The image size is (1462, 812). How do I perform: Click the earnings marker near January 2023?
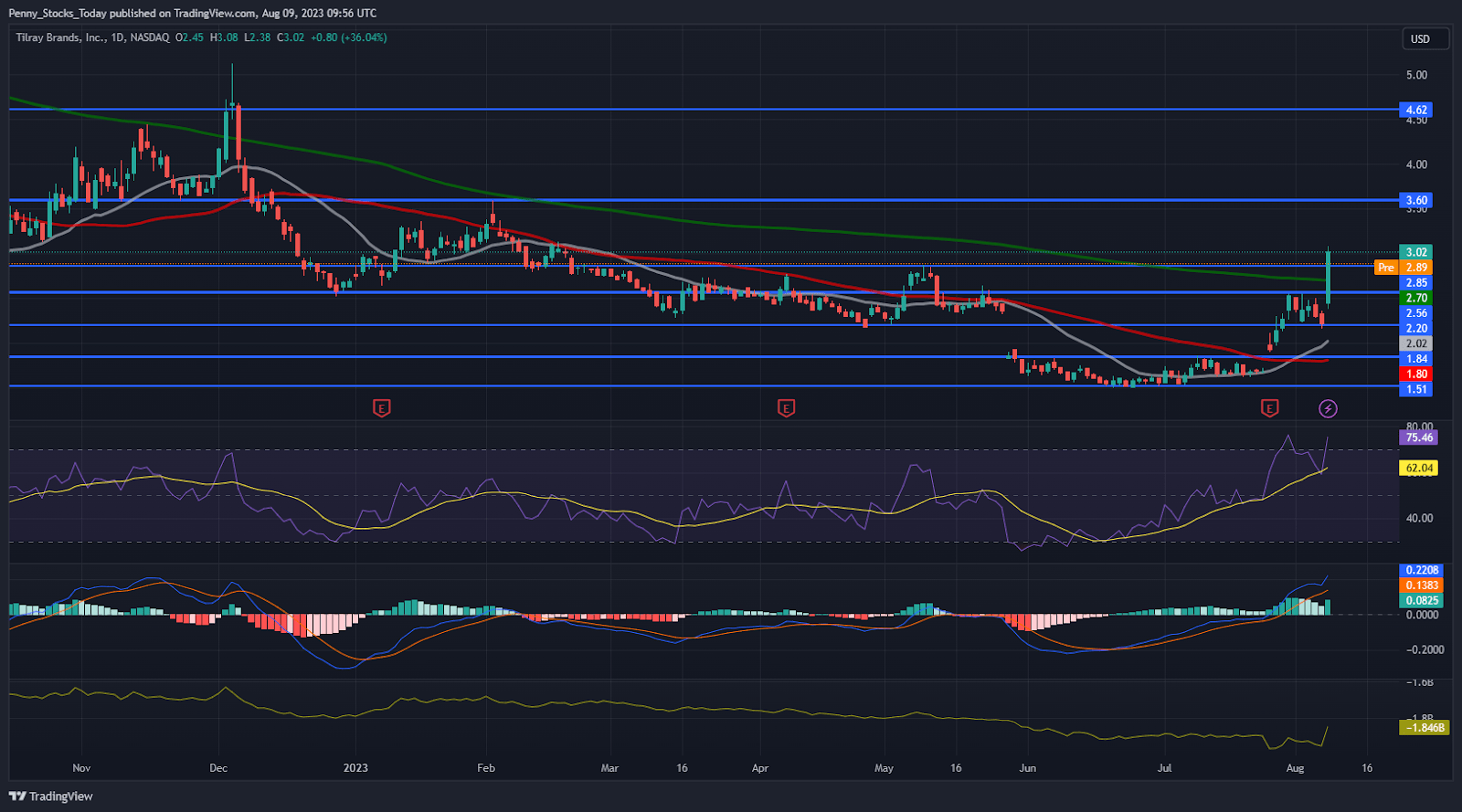(x=382, y=408)
